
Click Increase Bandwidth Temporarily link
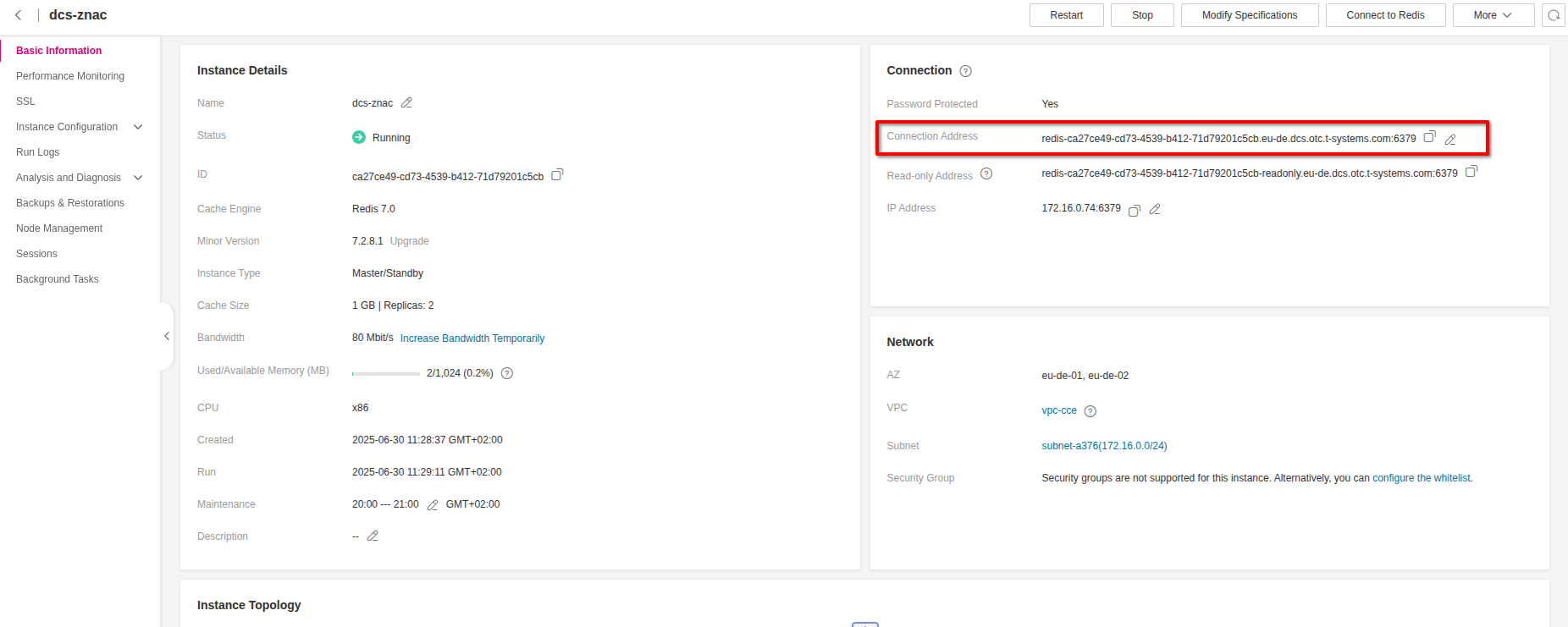[x=472, y=338]
